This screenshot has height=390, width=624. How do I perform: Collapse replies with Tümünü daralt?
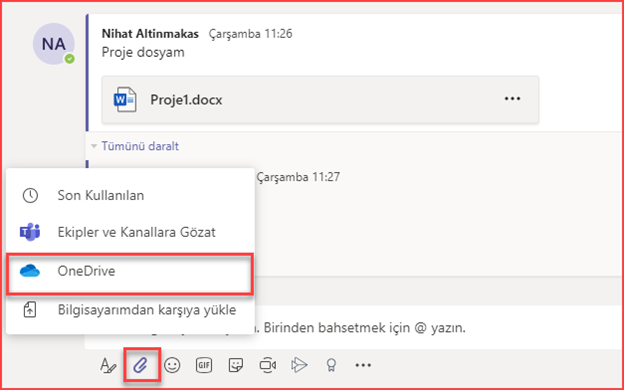[140, 146]
